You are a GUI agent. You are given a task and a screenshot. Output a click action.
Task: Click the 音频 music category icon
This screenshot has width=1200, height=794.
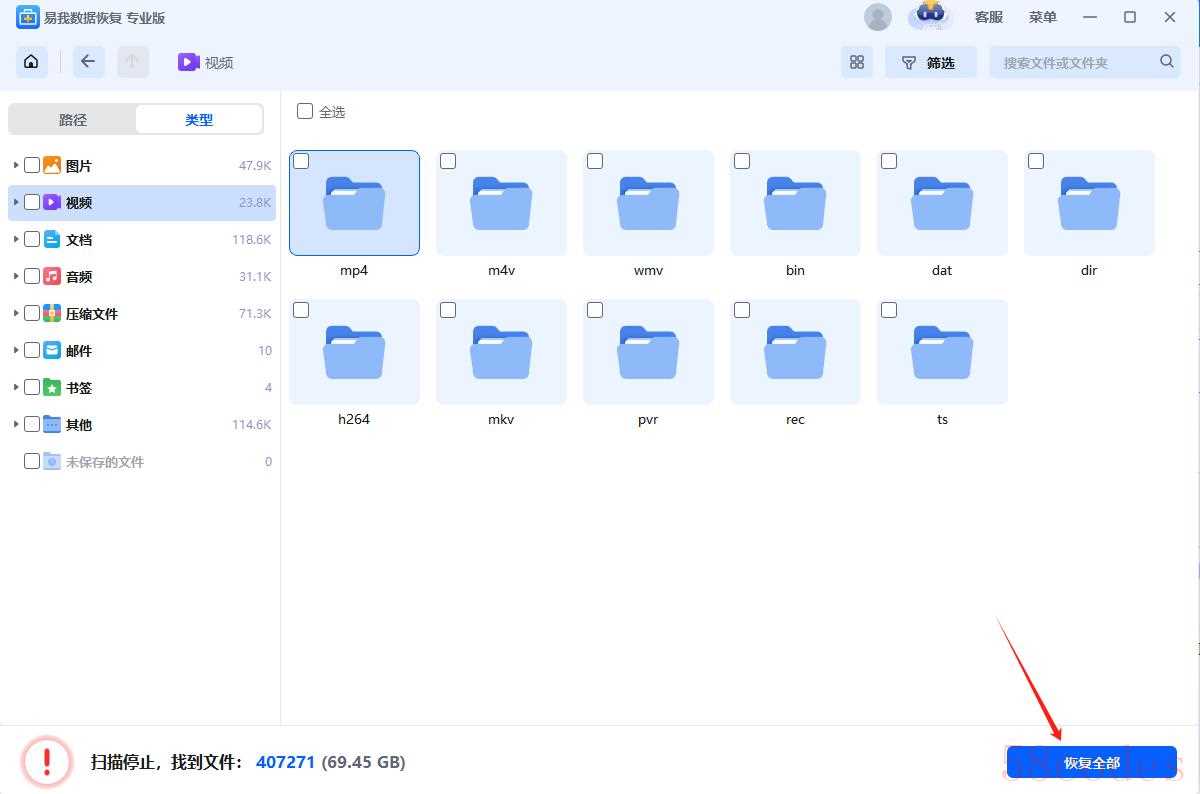tap(52, 277)
